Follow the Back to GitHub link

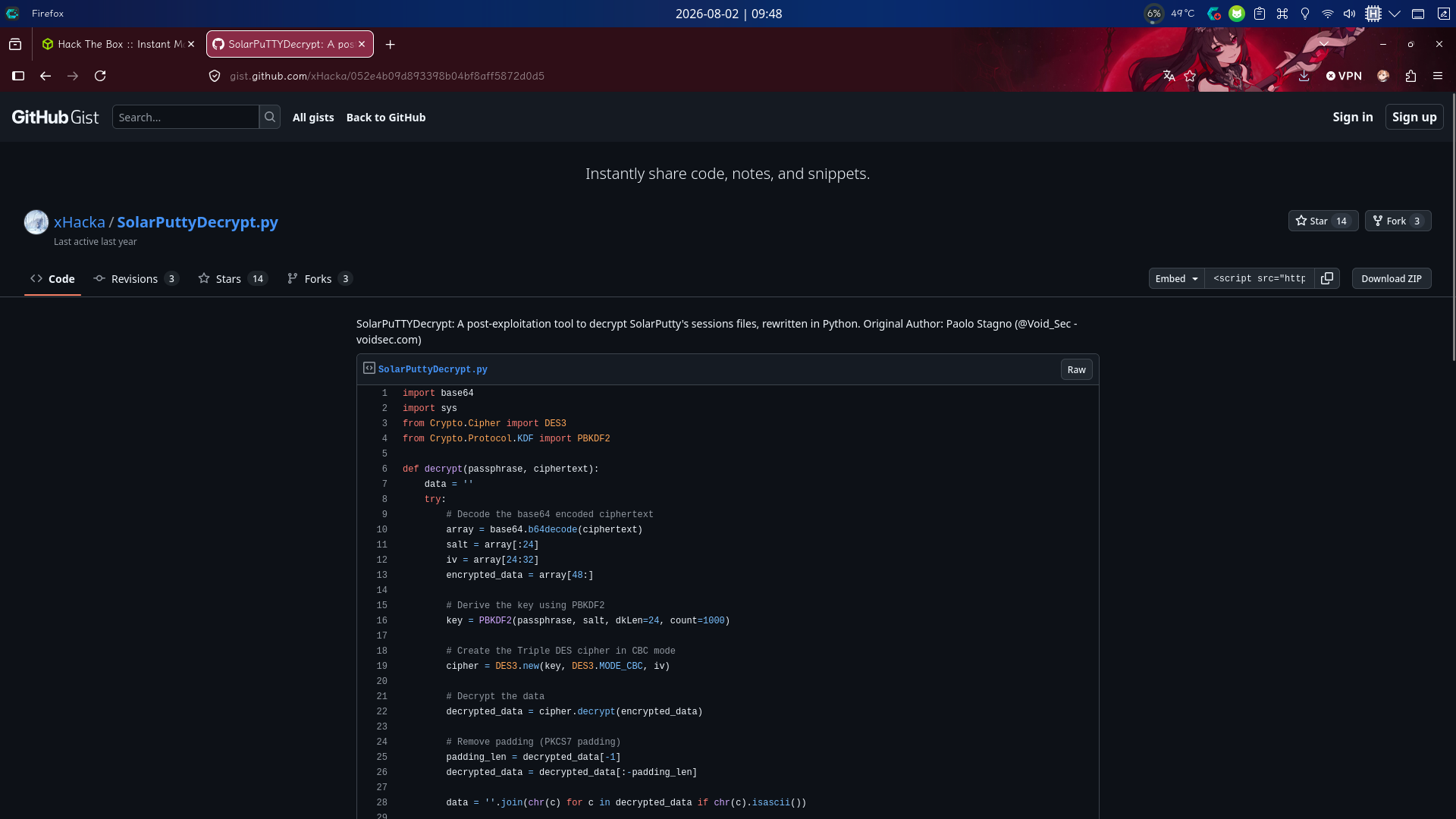tap(386, 118)
